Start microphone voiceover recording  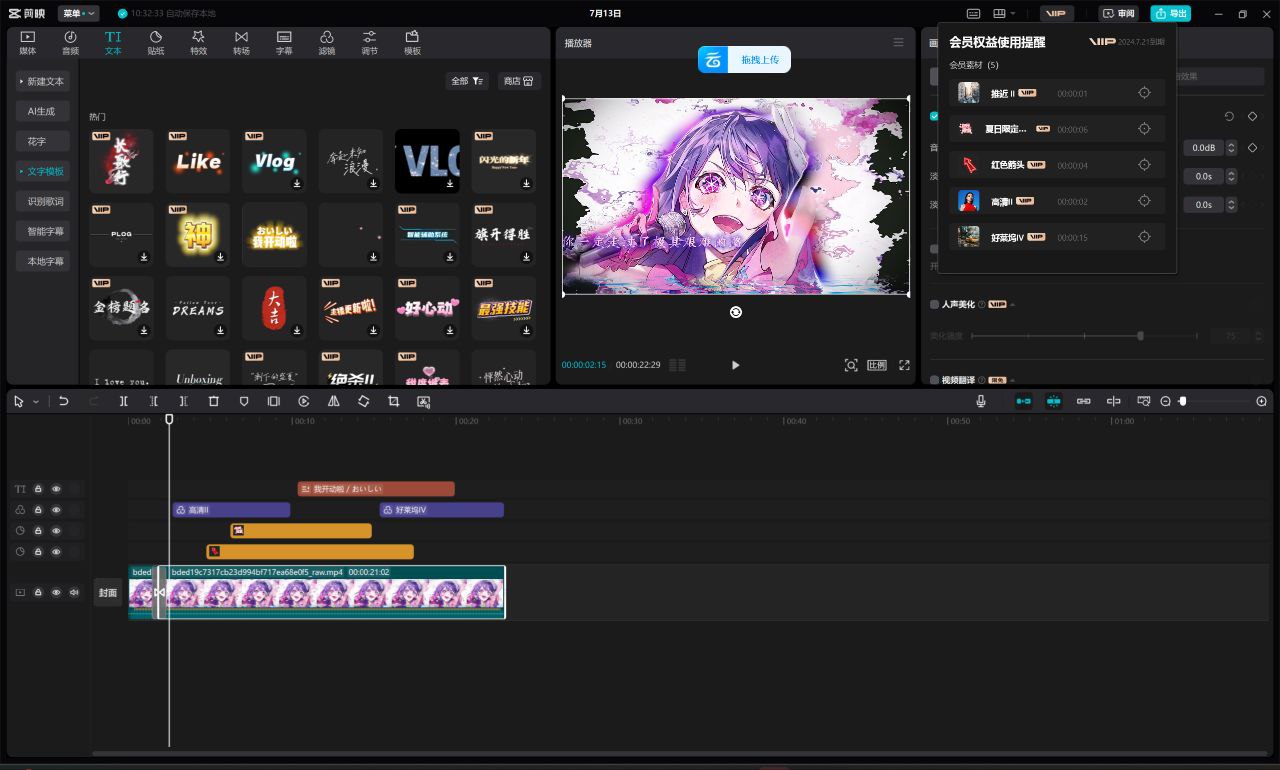point(981,401)
